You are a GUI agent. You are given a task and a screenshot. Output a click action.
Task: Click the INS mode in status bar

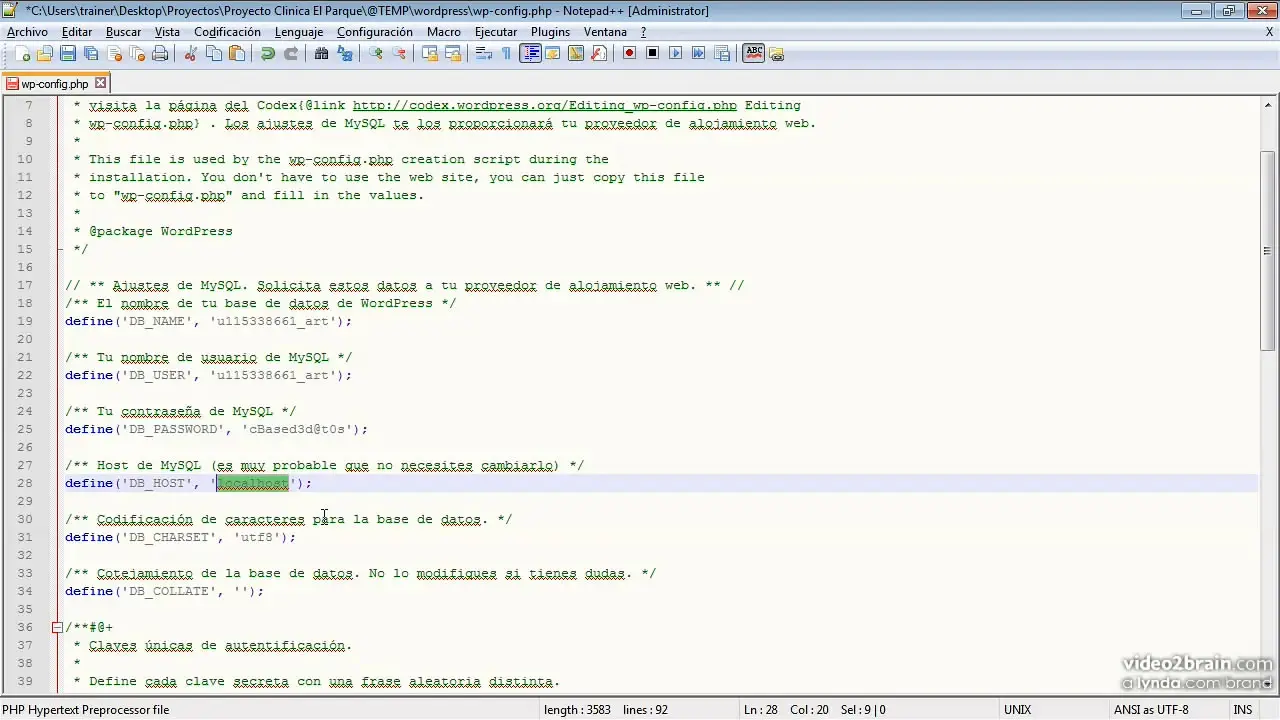pos(1242,710)
